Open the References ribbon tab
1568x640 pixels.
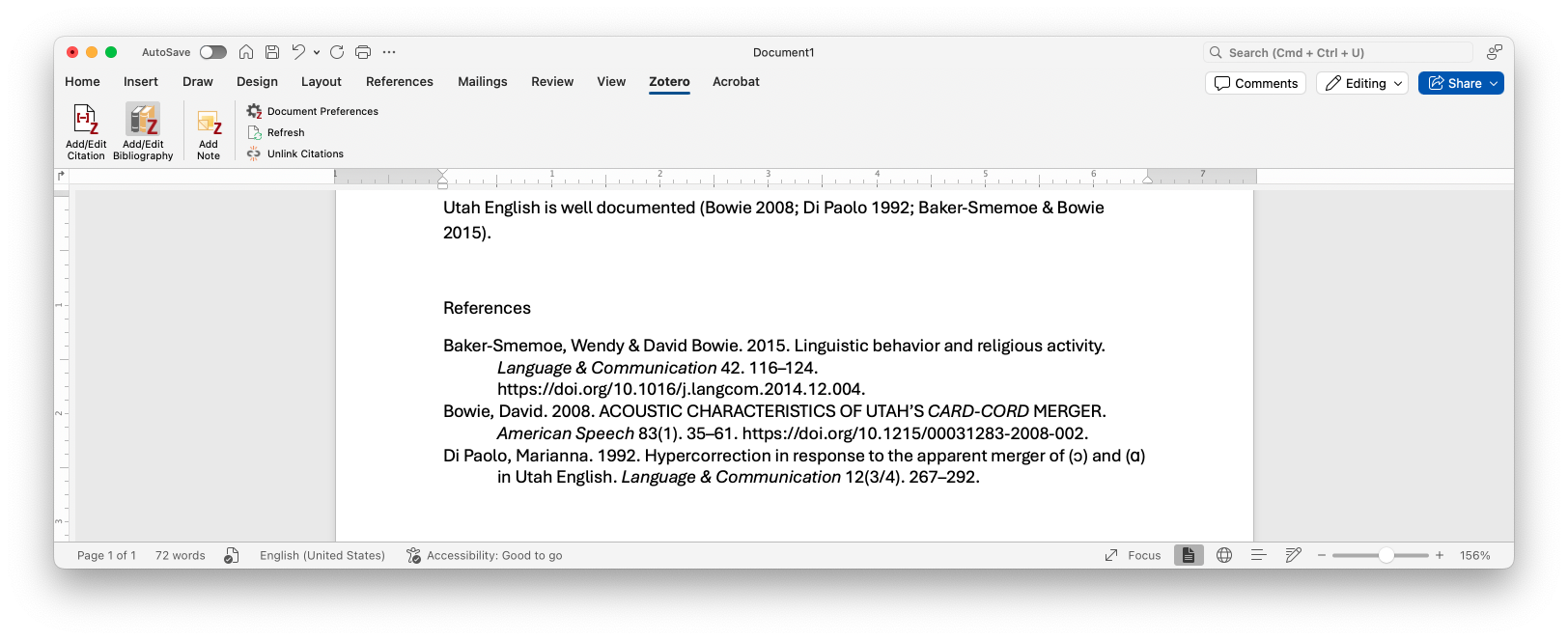(x=399, y=82)
